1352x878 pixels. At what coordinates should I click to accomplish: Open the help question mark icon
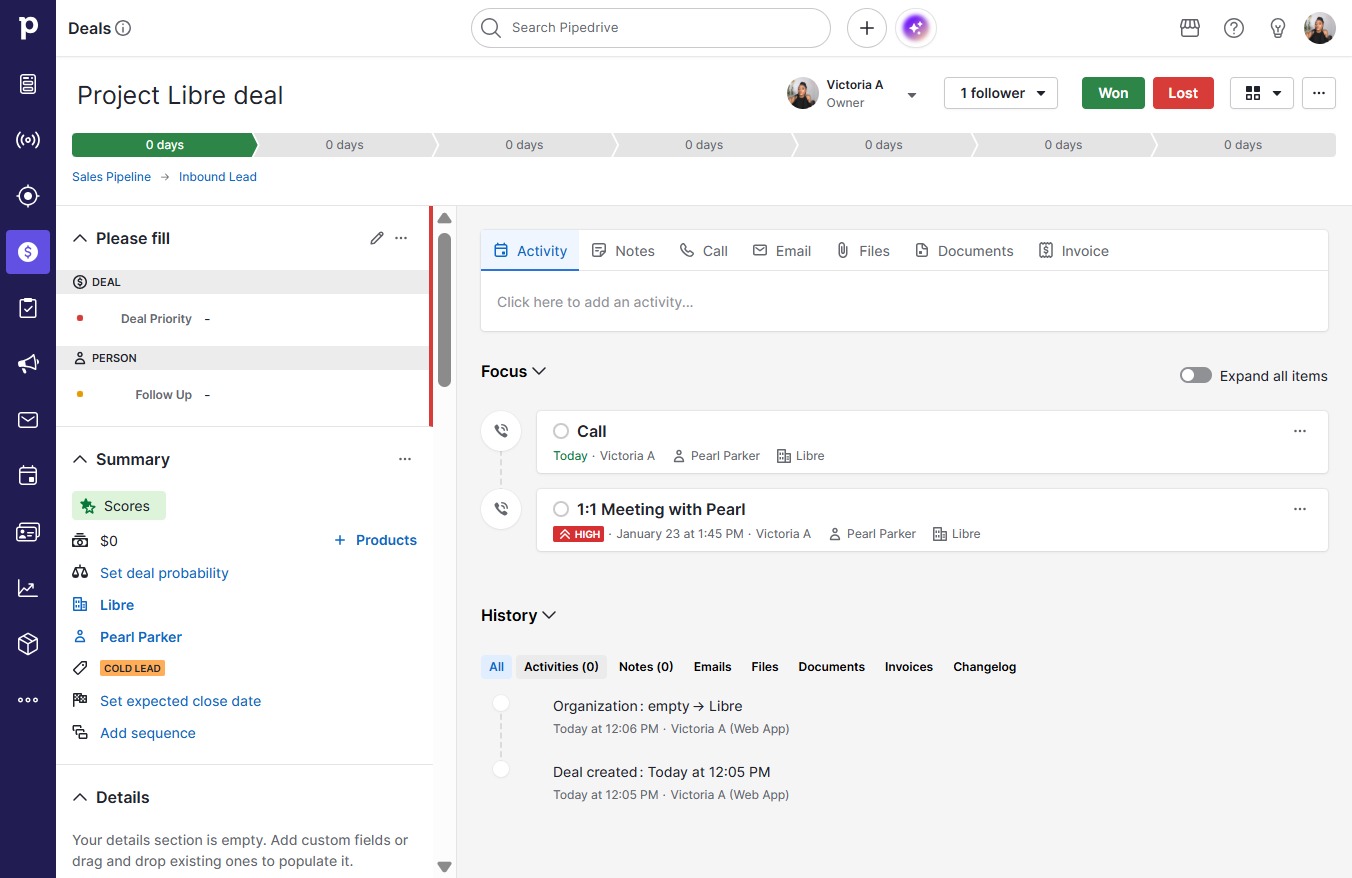[1234, 28]
